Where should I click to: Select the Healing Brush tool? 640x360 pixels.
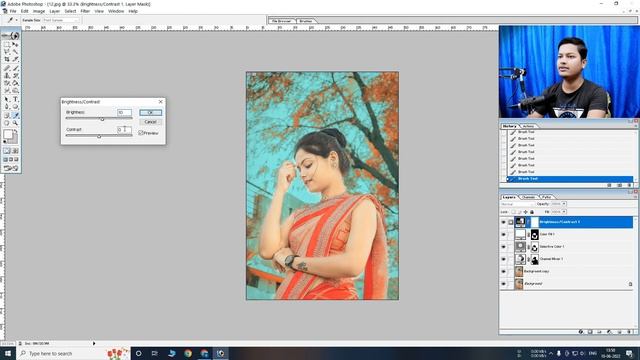pyautogui.click(x=7, y=68)
